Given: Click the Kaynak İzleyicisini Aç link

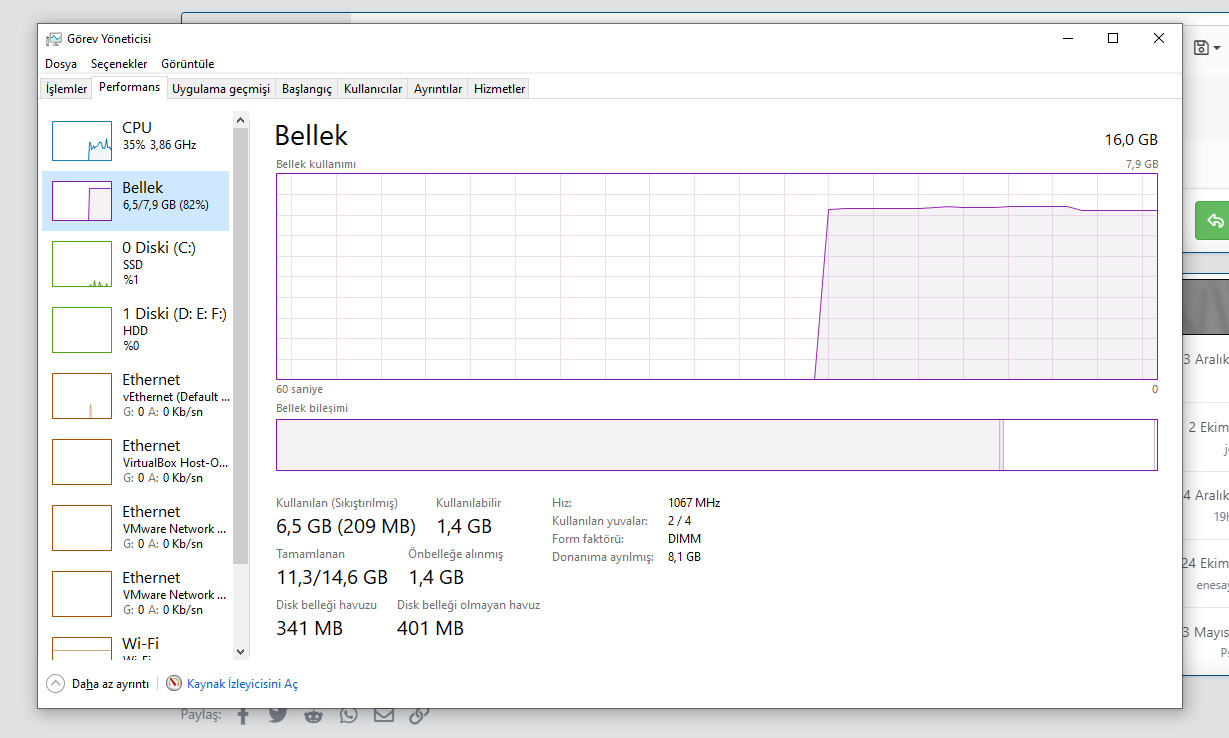Looking at the screenshot, I should [242, 684].
